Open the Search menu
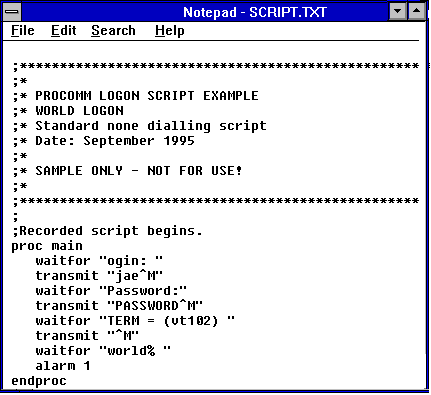Screen dimensions: 431x395 pyautogui.click(x=113, y=31)
